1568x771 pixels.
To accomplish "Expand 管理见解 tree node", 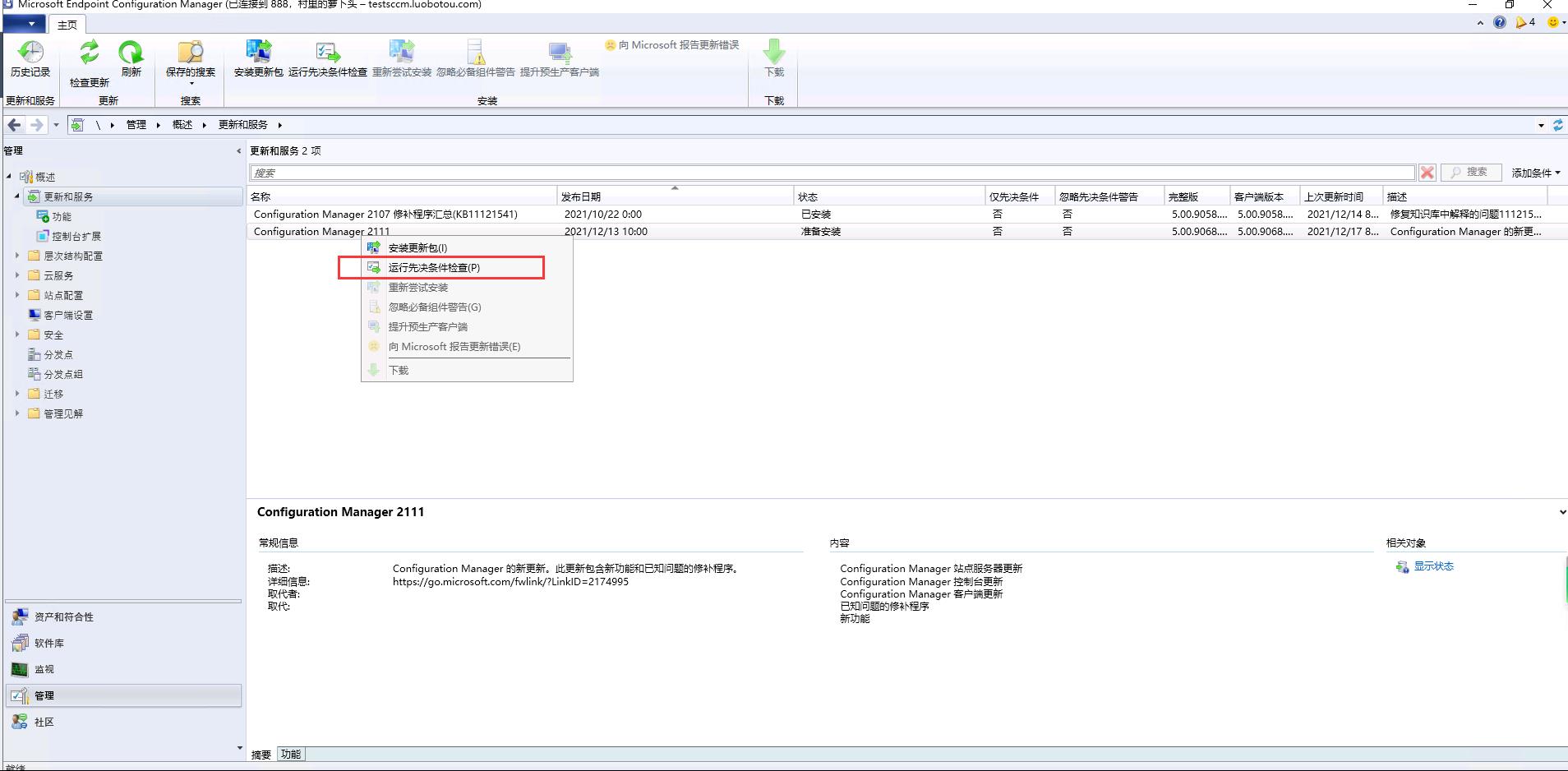I will coord(17,413).
